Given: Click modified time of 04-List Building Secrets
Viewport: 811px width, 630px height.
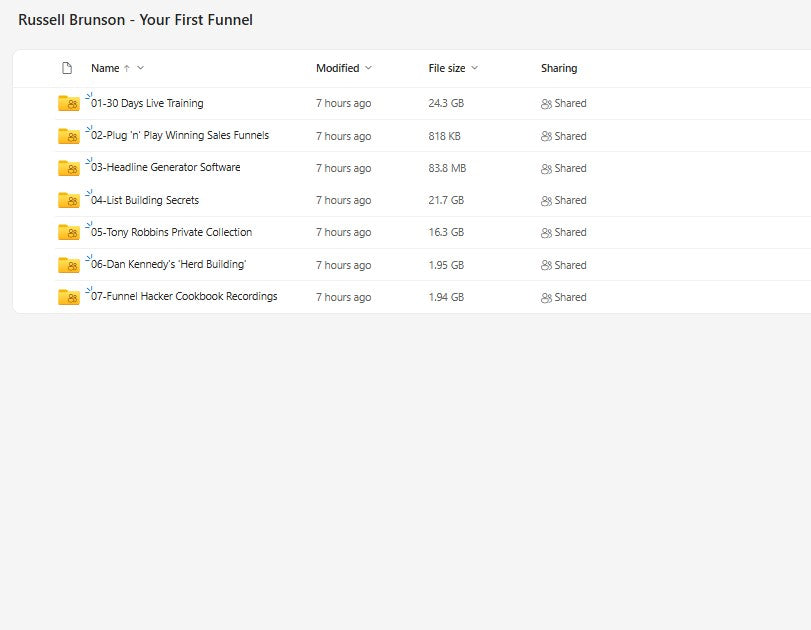Looking at the screenshot, I should [x=343, y=200].
